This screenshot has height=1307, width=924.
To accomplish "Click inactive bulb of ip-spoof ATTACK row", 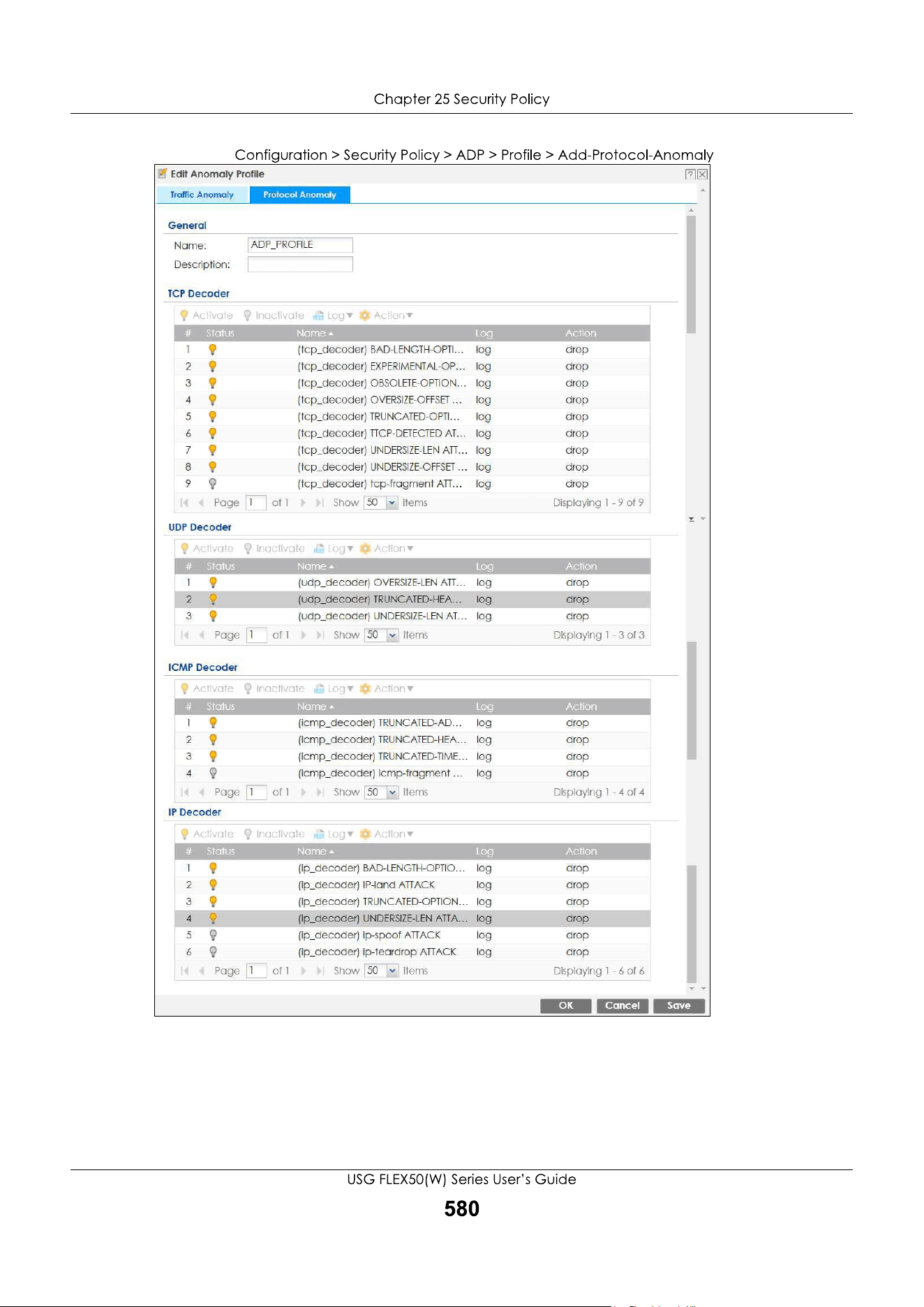I will pyautogui.click(x=213, y=936).
